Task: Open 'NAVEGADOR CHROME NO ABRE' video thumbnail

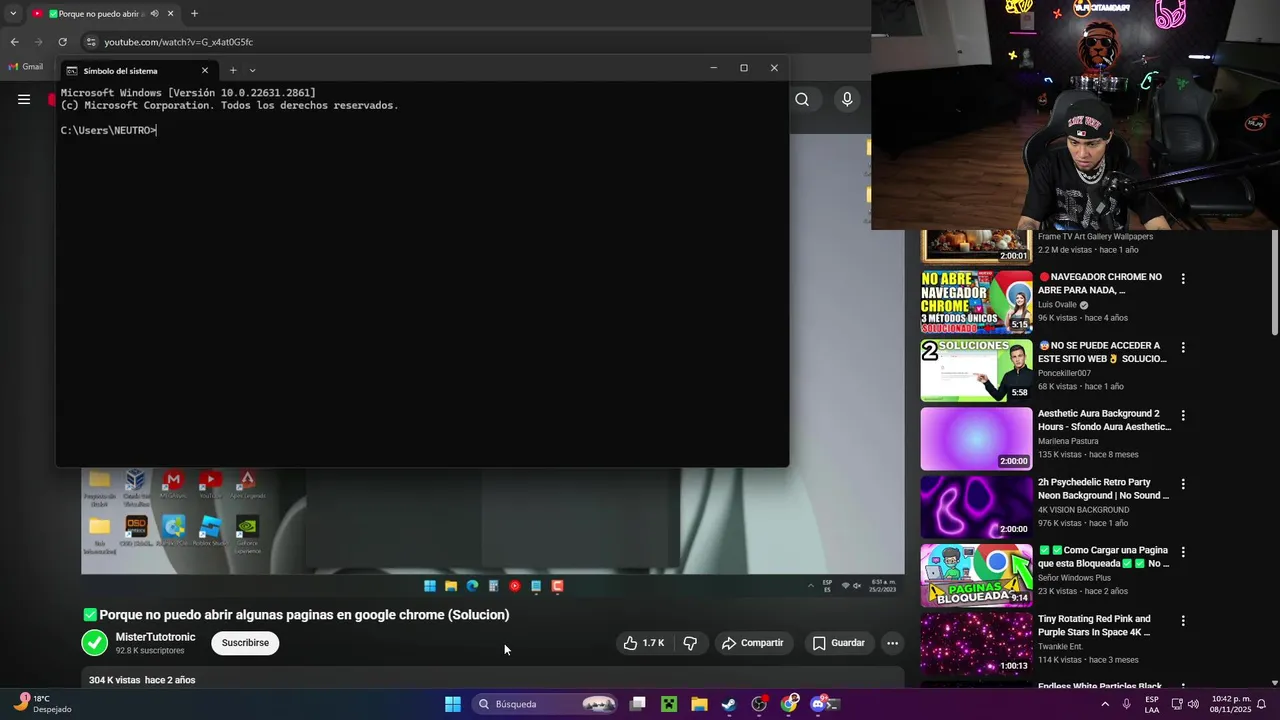Action: click(976, 302)
